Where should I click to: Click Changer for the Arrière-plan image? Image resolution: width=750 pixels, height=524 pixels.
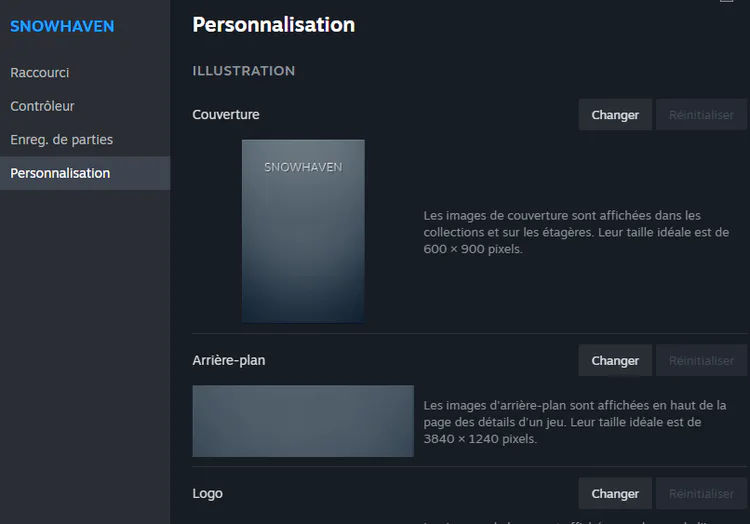(615, 361)
